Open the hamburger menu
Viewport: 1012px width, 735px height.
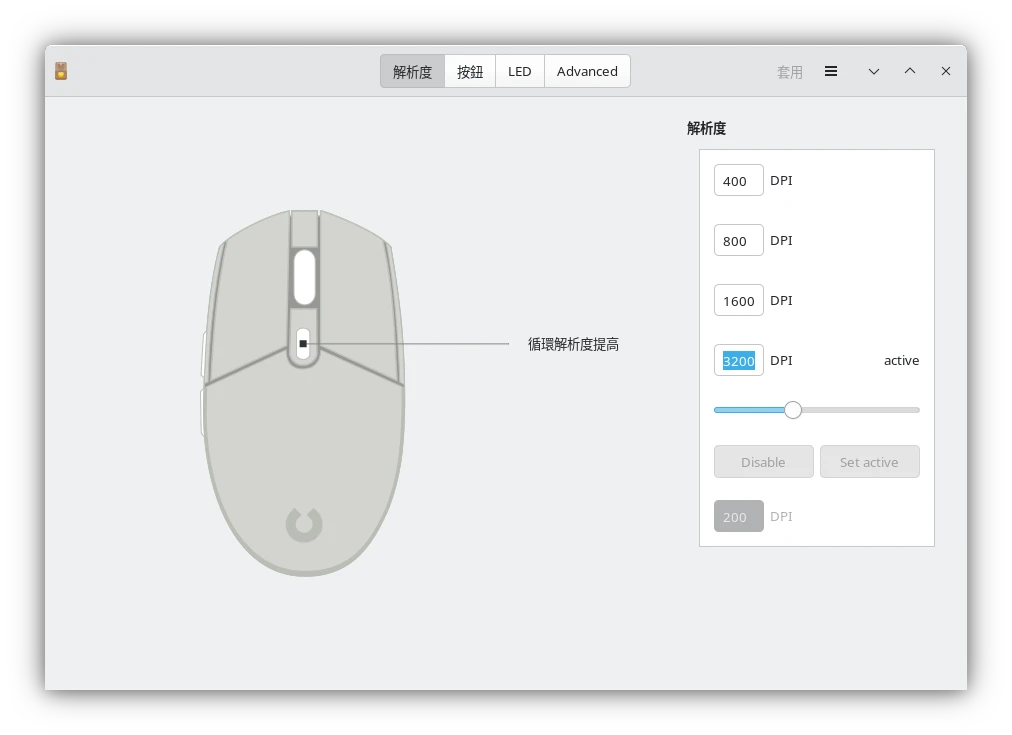point(830,71)
